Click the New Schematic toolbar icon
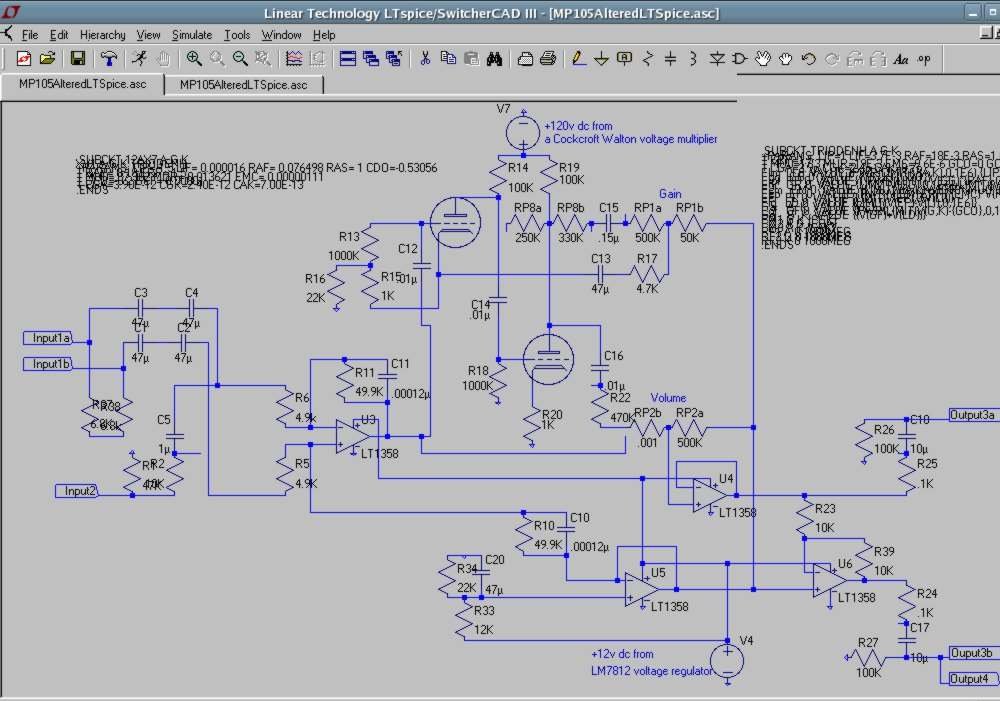 pyautogui.click(x=24, y=59)
